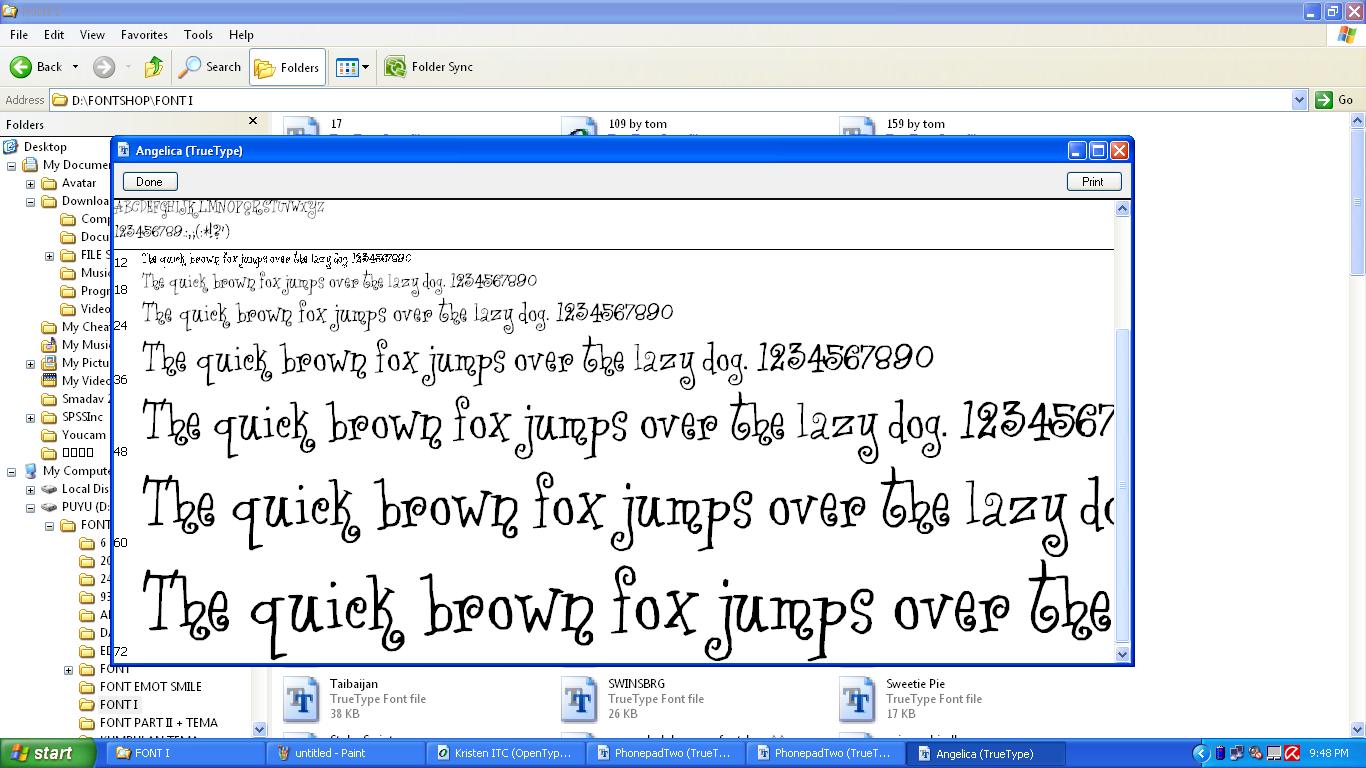Collapse My Computer tree node
This screenshot has width=1366, height=768.
click(x=12, y=471)
